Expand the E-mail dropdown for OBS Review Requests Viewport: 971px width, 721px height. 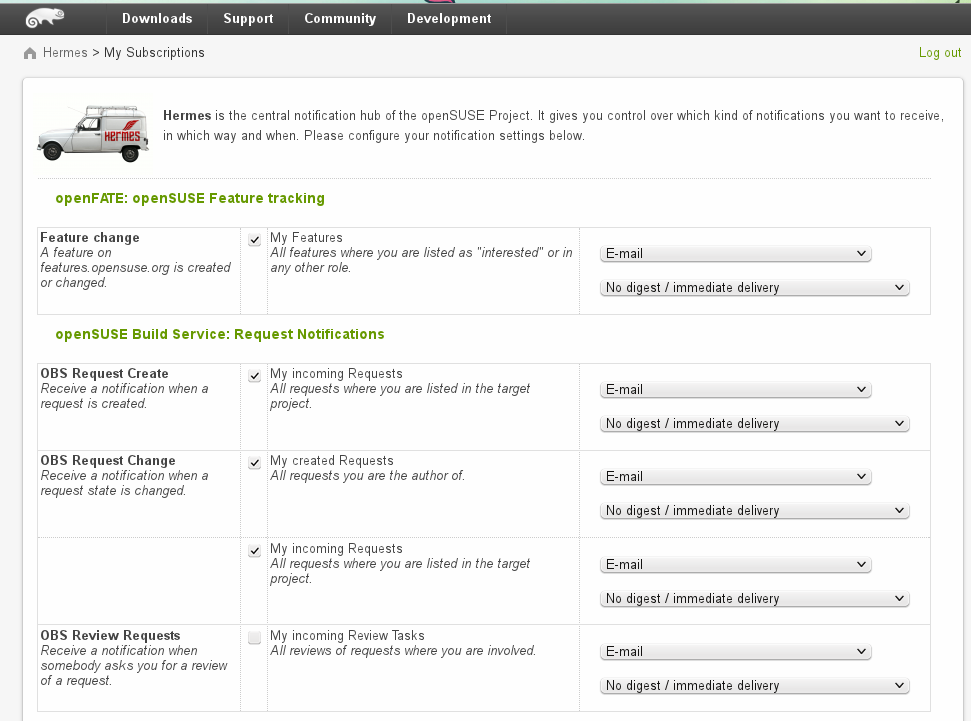[x=735, y=652]
